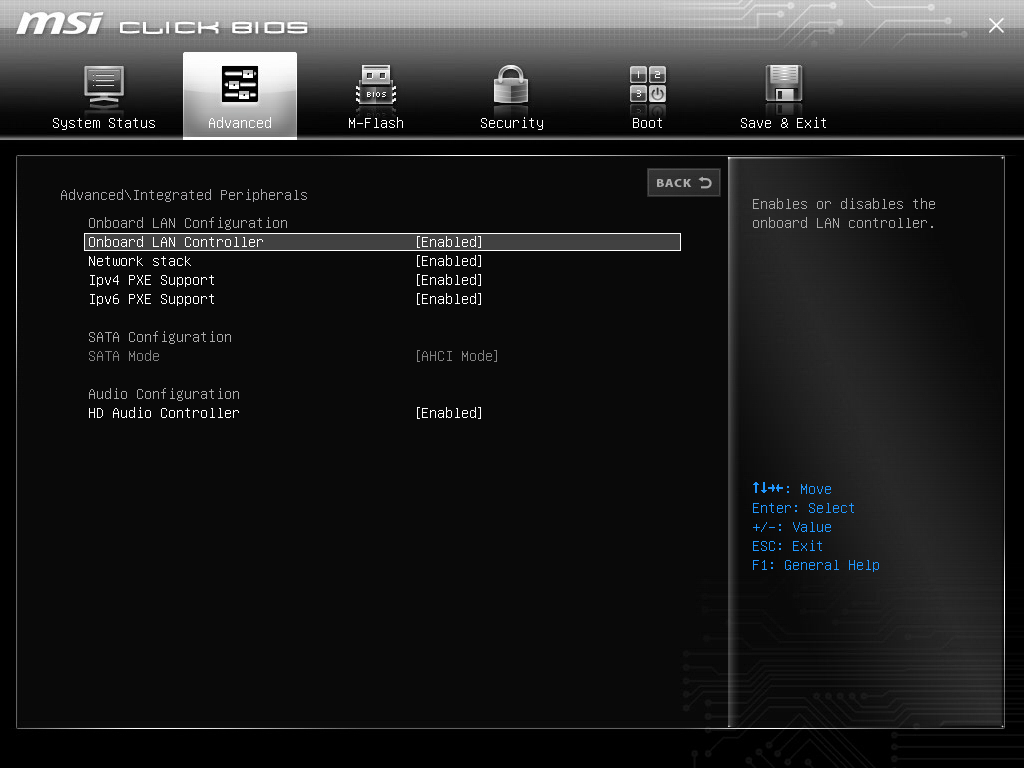Change Onboard LAN Controller Enabled value

[449, 242]
